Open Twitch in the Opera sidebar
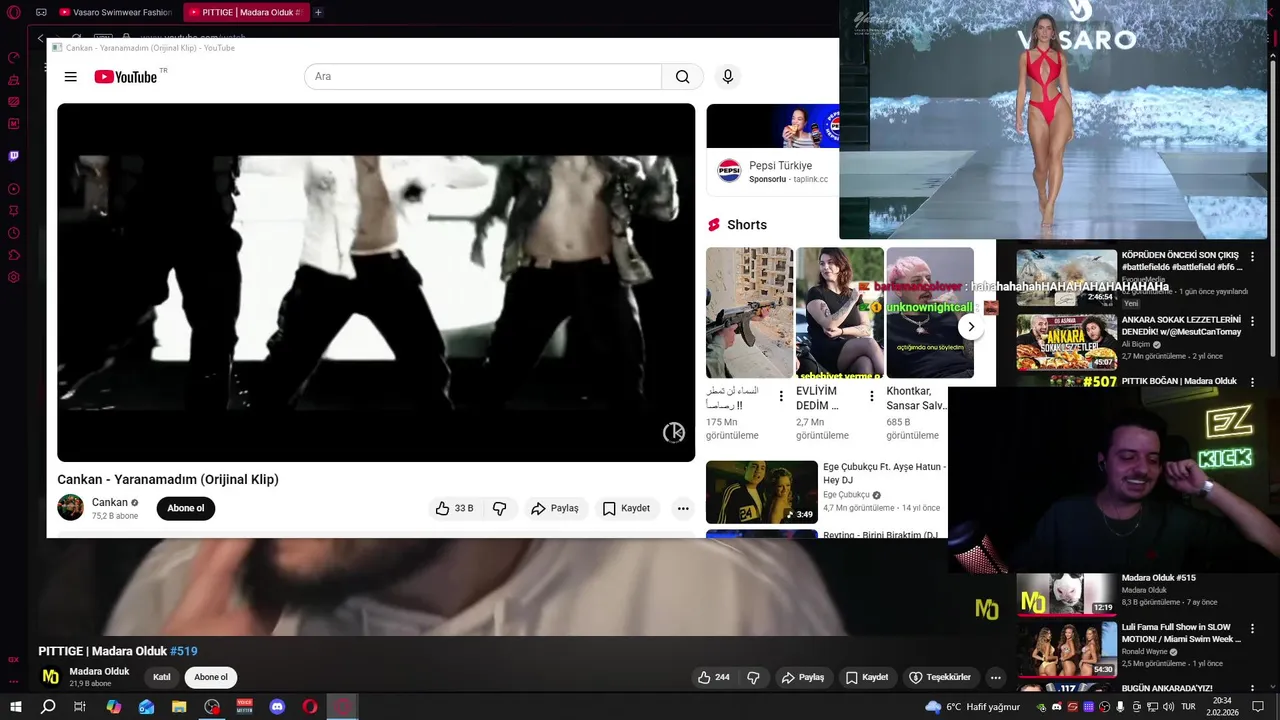1280x720 pixels. [14, 156]
